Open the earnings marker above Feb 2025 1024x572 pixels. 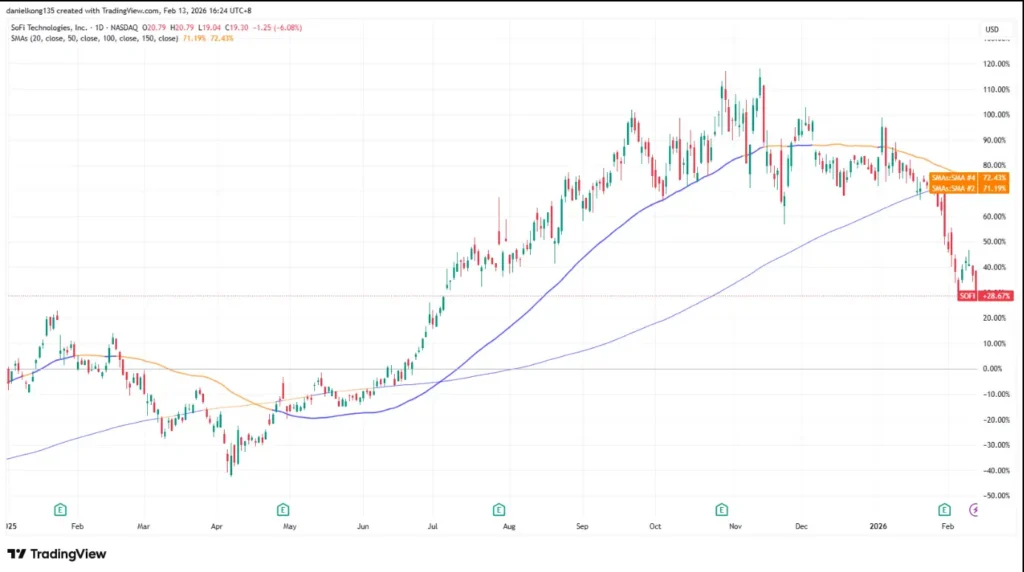60,509
